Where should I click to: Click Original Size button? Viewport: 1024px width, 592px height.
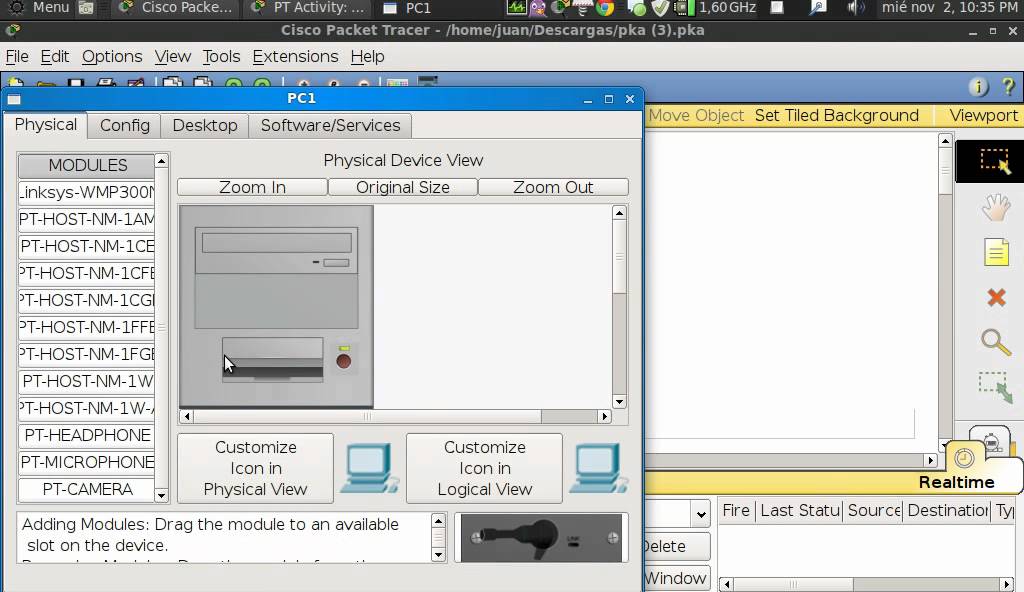click(403, 187)
